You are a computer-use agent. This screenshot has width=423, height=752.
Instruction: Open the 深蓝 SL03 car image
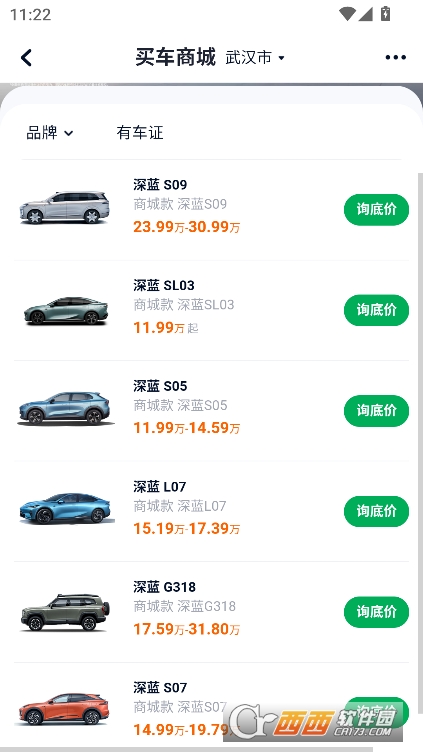point(66,310)
